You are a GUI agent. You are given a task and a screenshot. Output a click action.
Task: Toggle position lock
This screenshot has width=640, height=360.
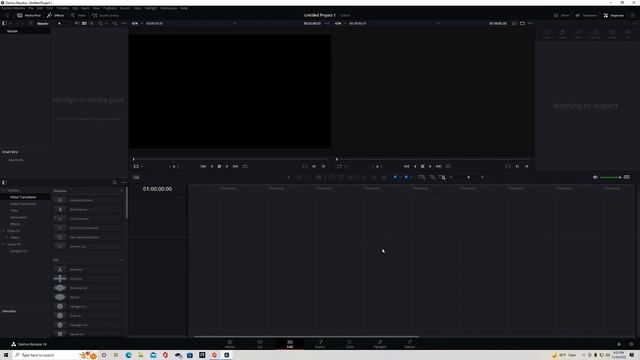(x=384, y=177)
